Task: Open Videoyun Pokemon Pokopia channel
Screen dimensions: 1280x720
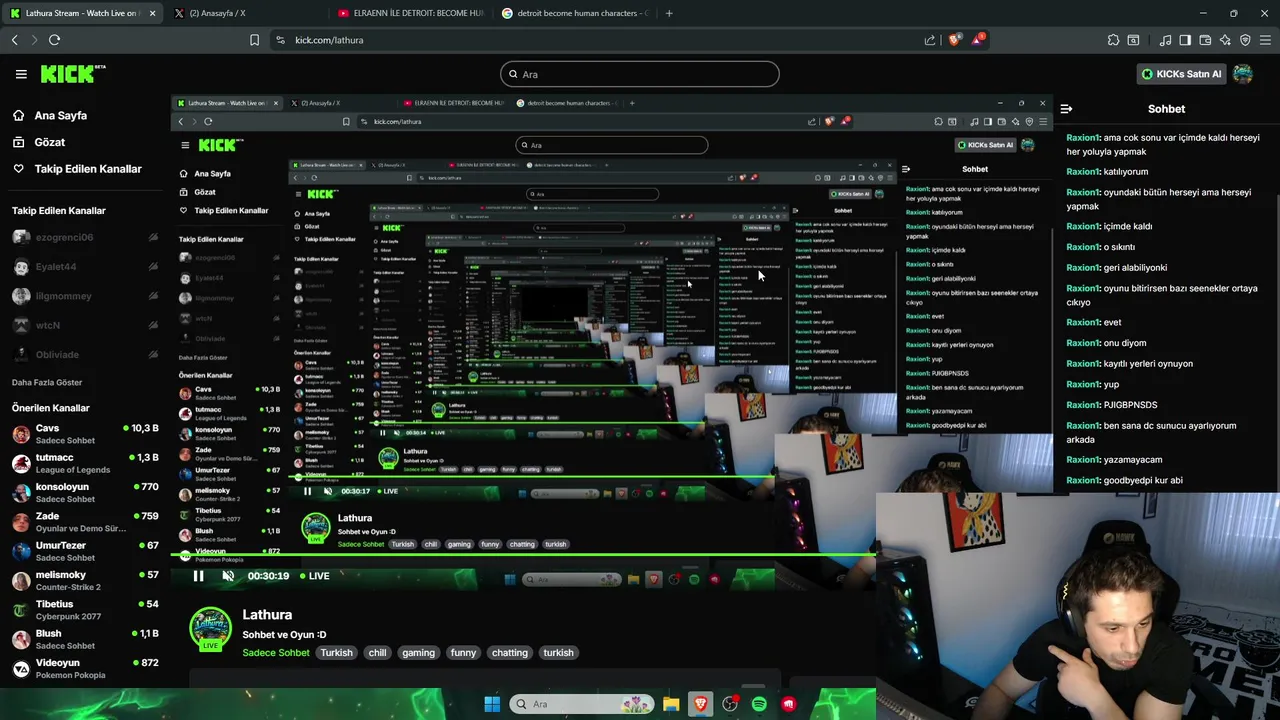Action: click(x=85, y=668)
